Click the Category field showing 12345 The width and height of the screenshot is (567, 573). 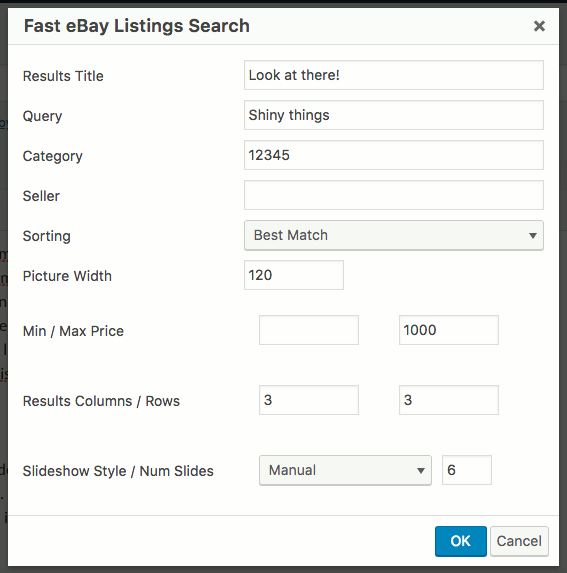pyautogui.click(x=394, y=155)
